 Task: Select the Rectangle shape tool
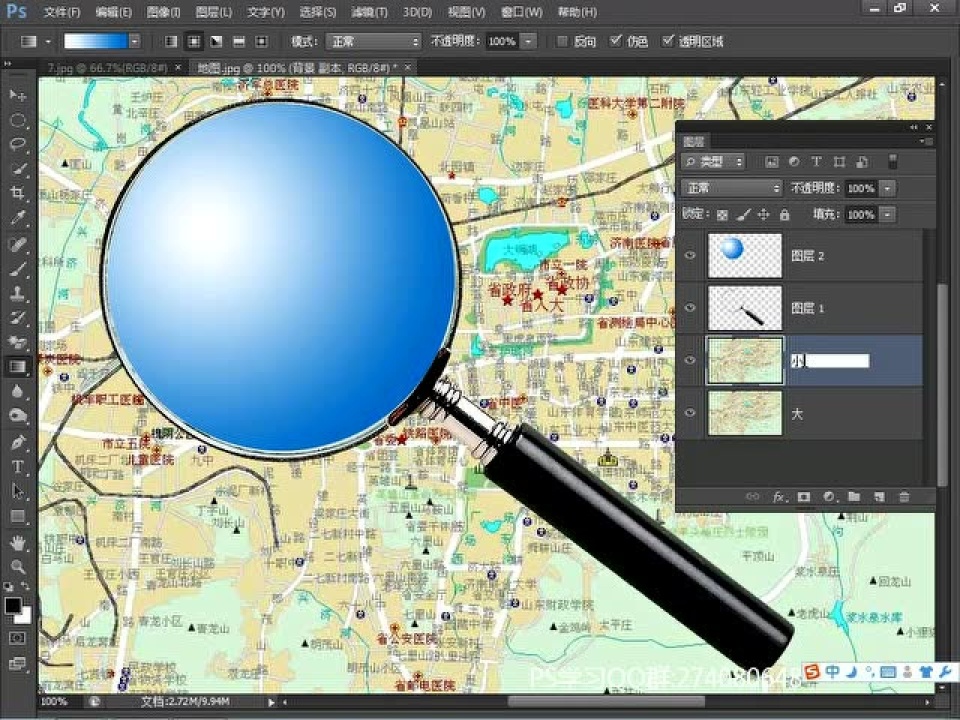(18, 517)
